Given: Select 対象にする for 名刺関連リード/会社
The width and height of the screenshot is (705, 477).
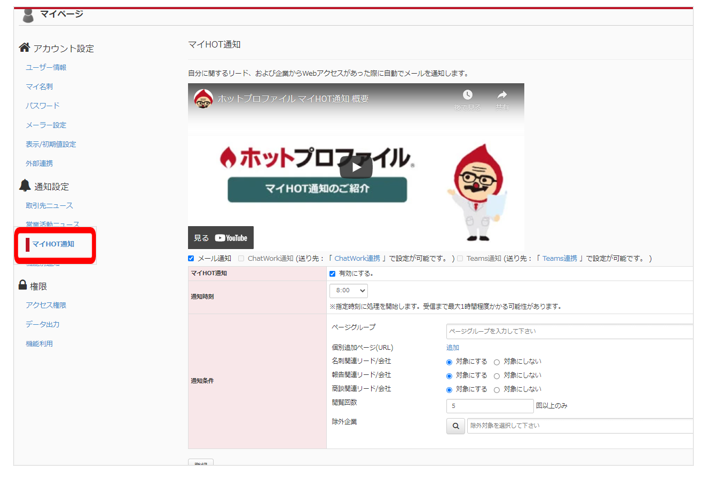Looking at the screenshot, I should (449, 362).
